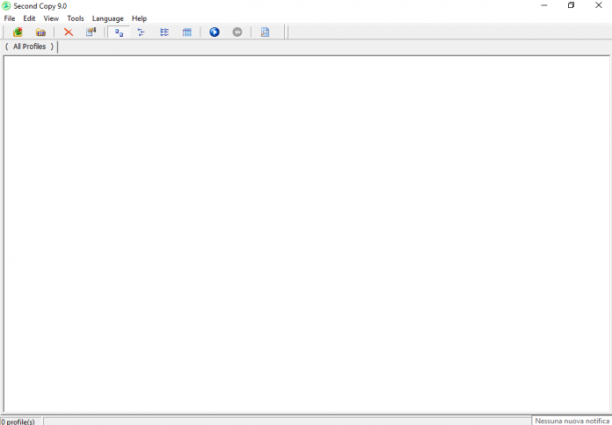Restore down the Second Copy window
Image resolution: width=612 pixels, height=425 pixels.
[571, 5]
